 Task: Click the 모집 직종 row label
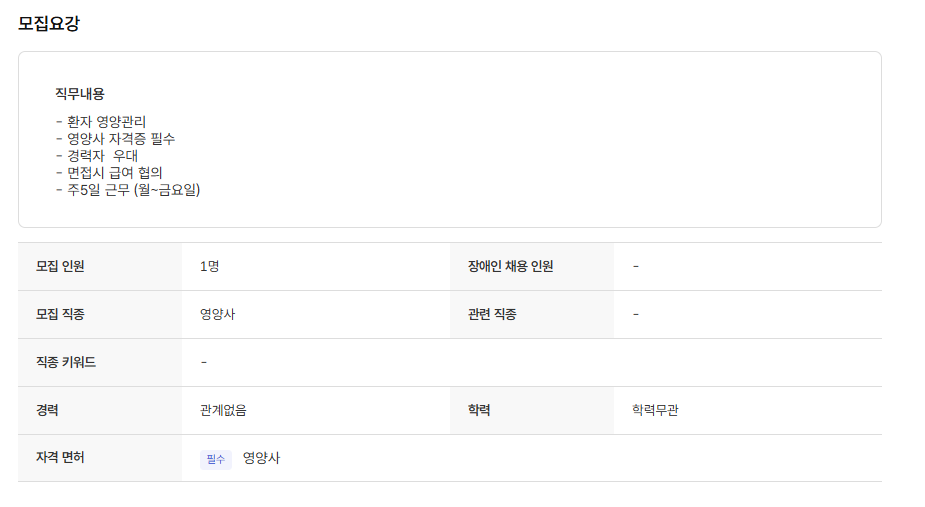click(60, 314)
